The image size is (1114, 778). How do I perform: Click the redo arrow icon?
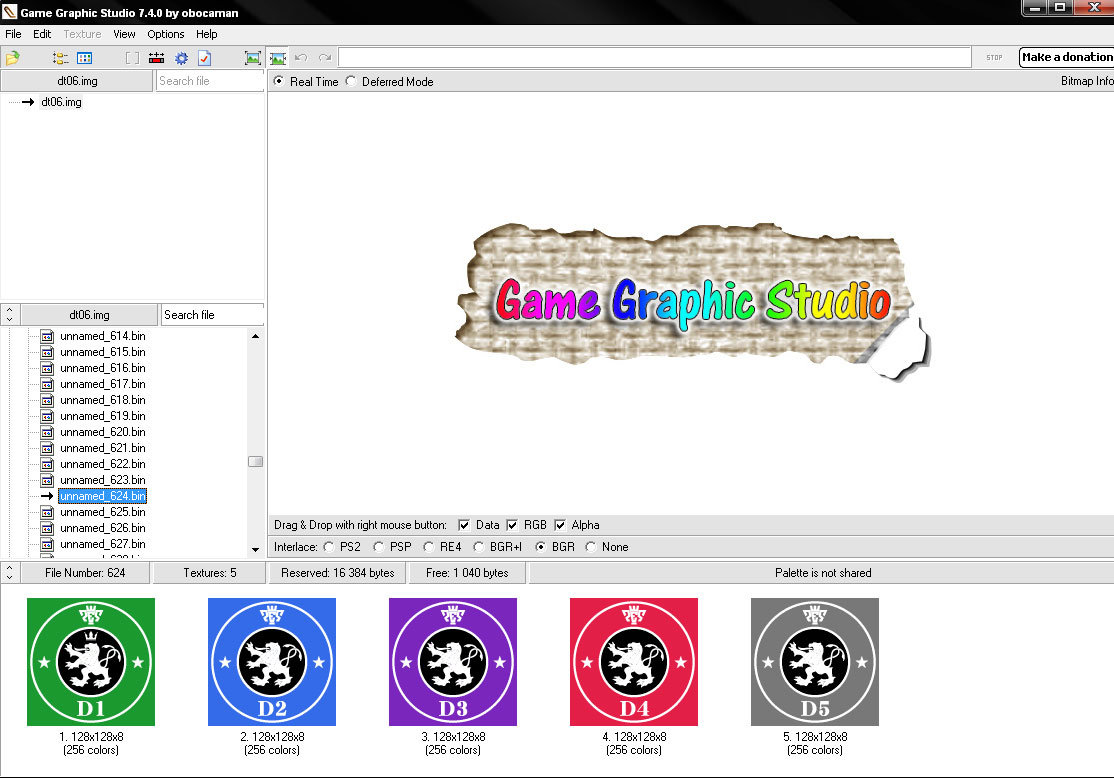(x=325, y=58)
